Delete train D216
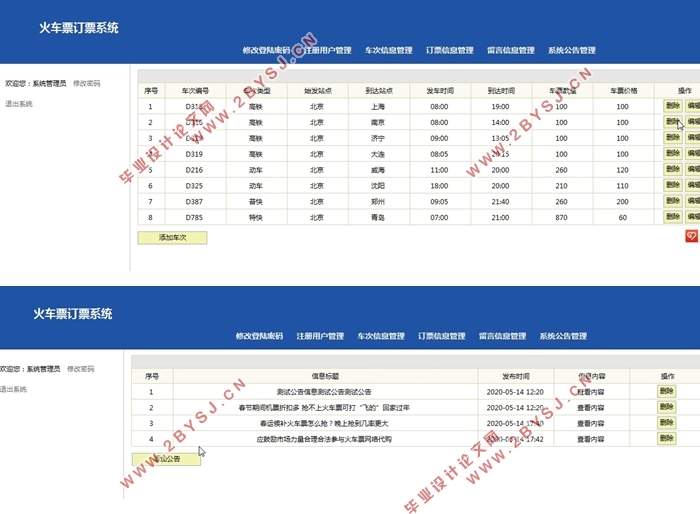This screenshot has width=700, height=514. (x=673, y=169)
